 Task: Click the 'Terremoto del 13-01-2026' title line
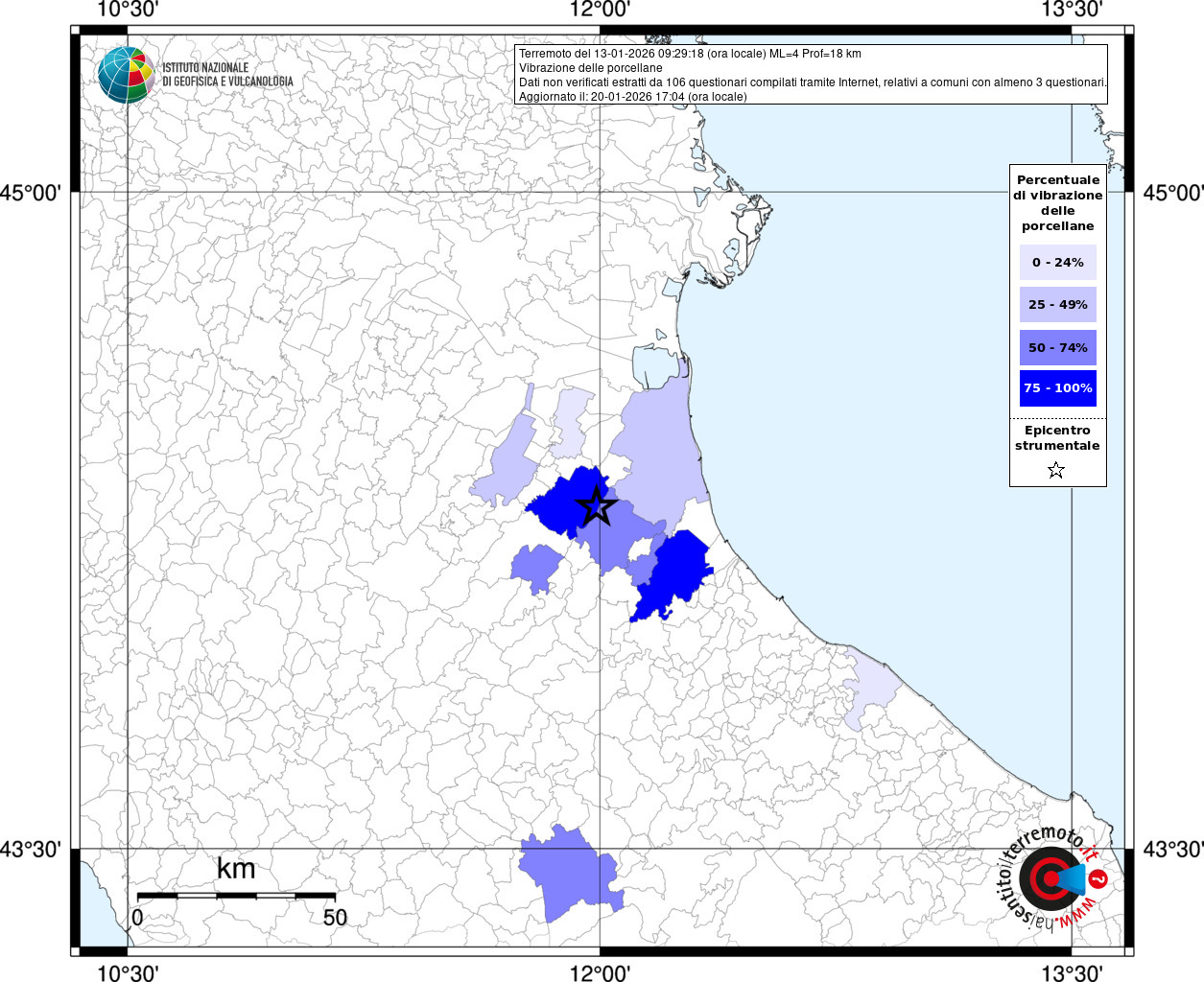690,54
